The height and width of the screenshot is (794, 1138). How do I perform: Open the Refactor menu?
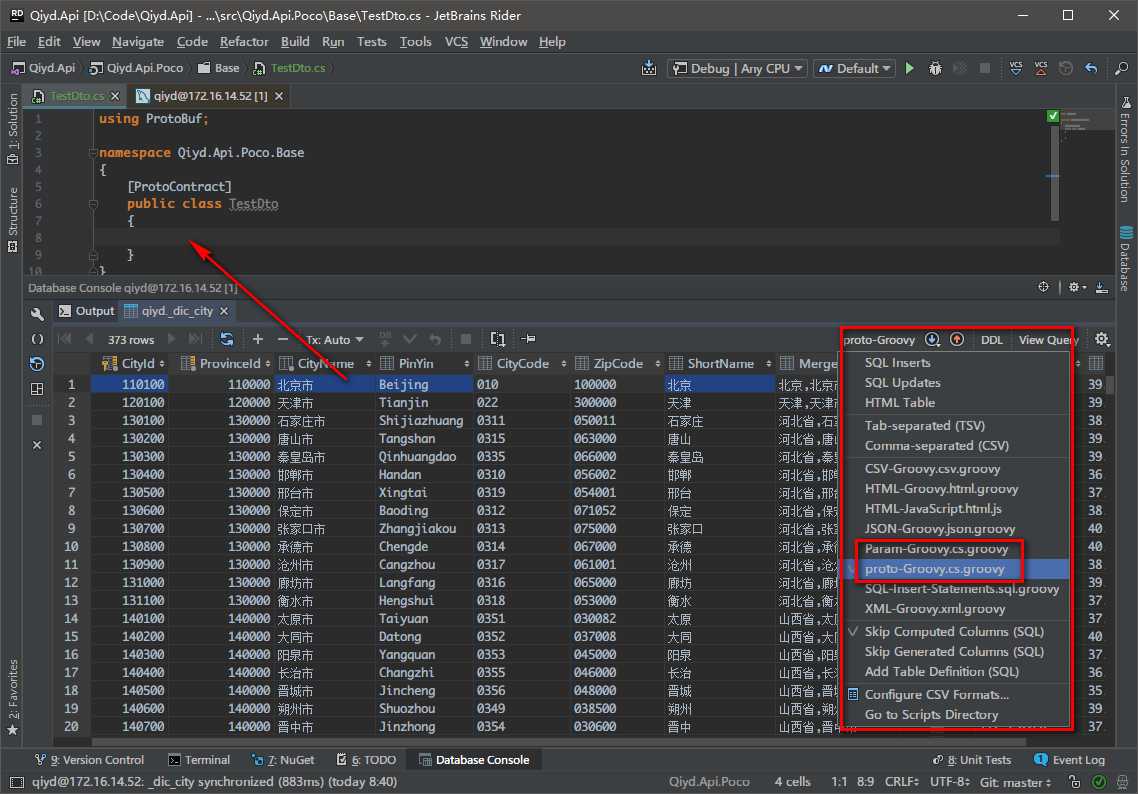click(244, 41)
